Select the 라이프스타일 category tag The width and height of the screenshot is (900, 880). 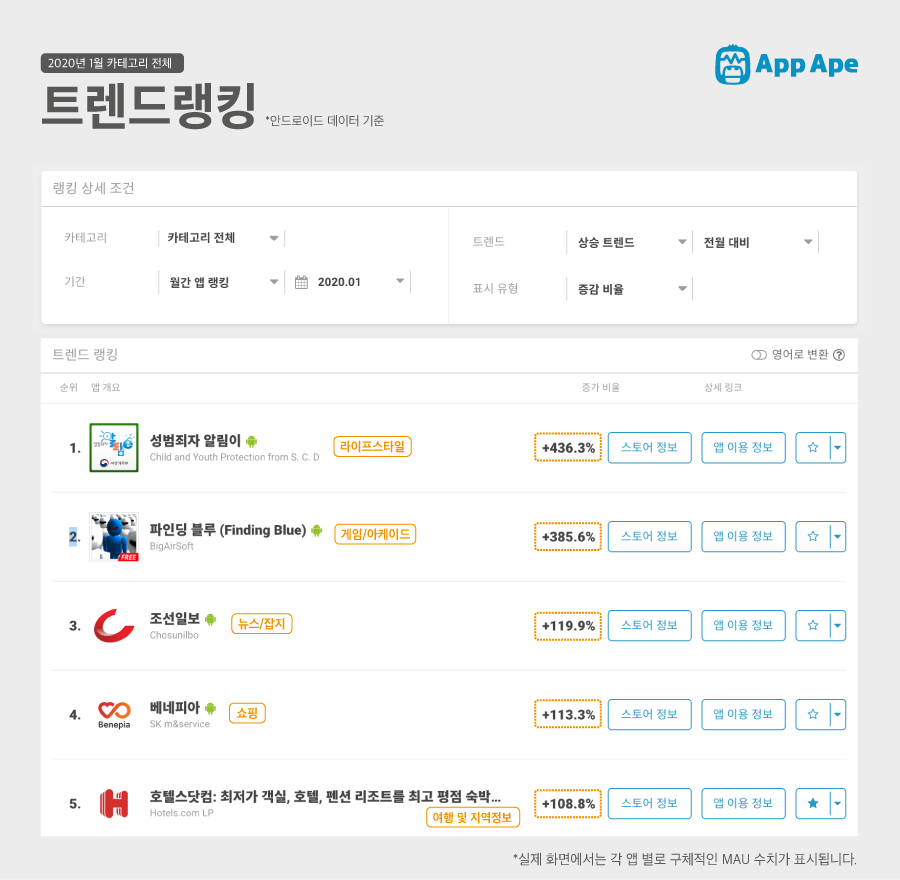(373, 447)
